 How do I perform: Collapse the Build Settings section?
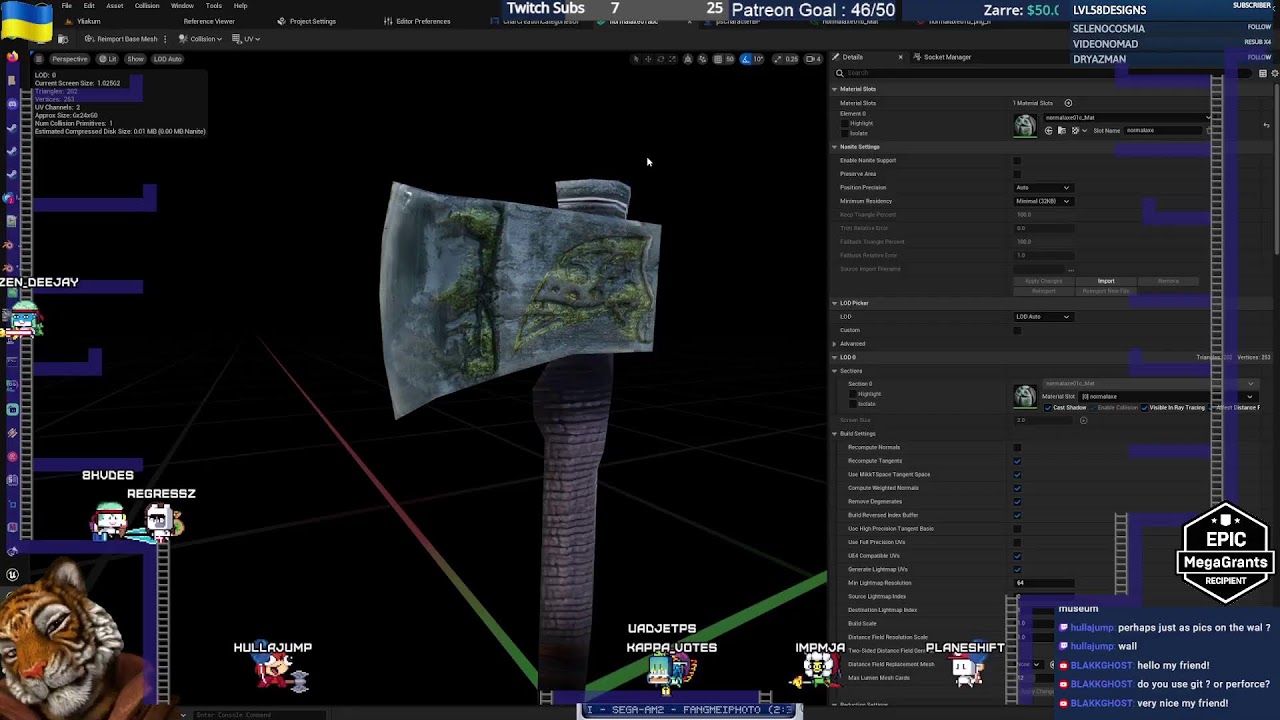pyautogui.click(x=834, y=433)
